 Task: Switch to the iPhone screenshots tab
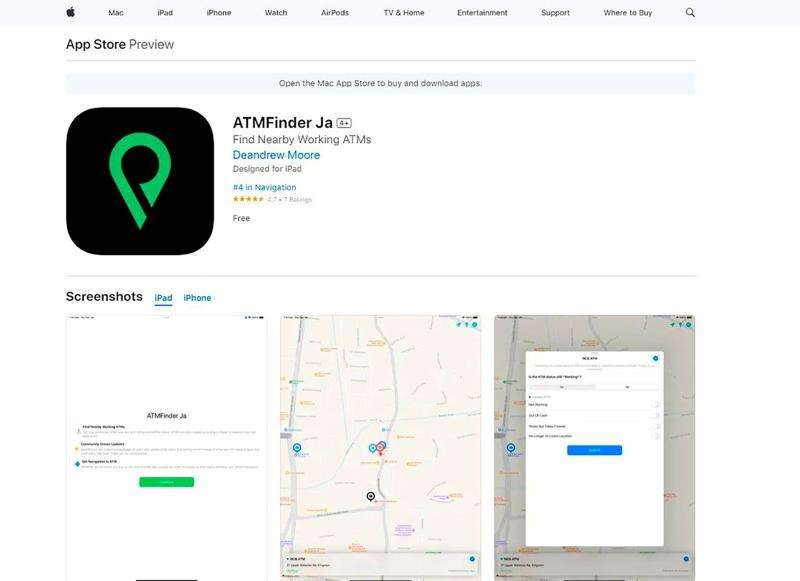point(198,297)
